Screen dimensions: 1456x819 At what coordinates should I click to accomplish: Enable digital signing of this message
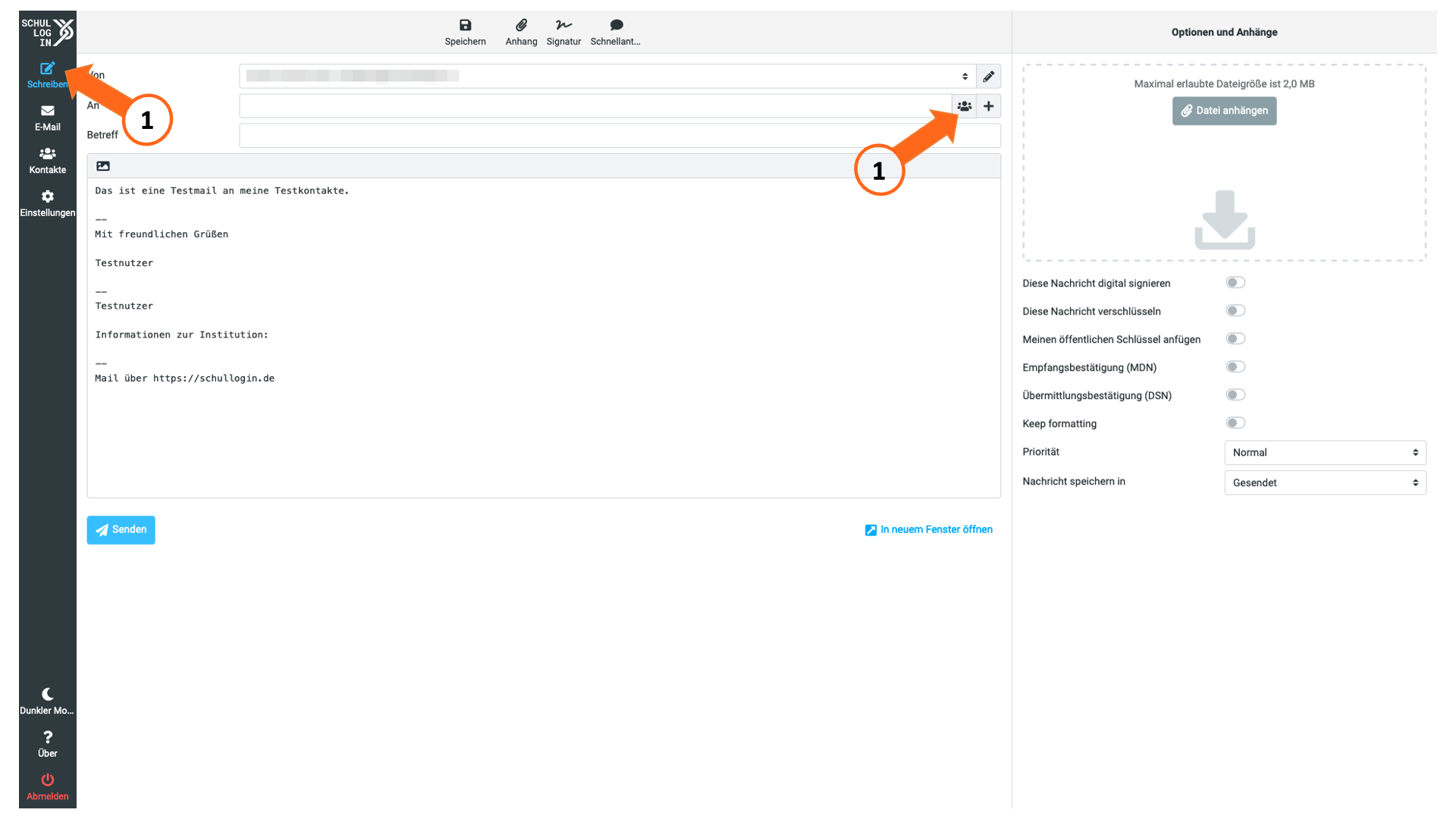click(1235, 283)
